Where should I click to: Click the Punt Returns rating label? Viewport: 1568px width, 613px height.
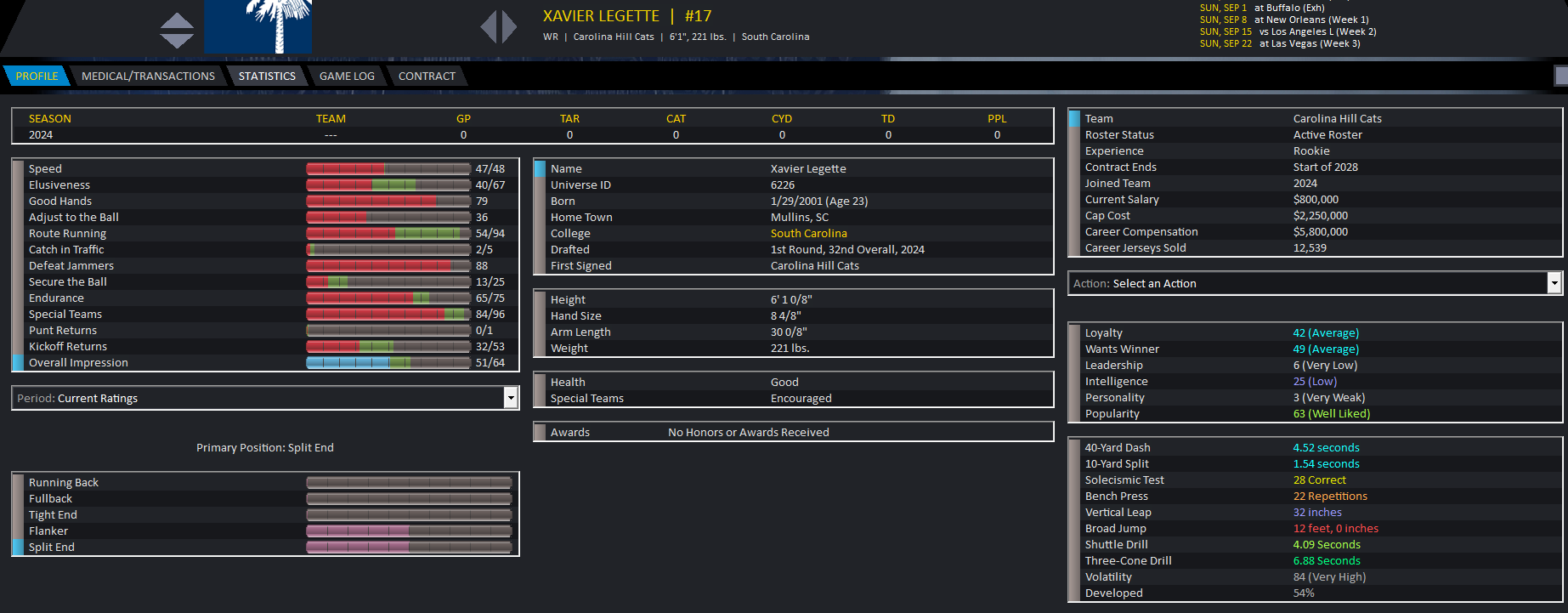[63, 330]
